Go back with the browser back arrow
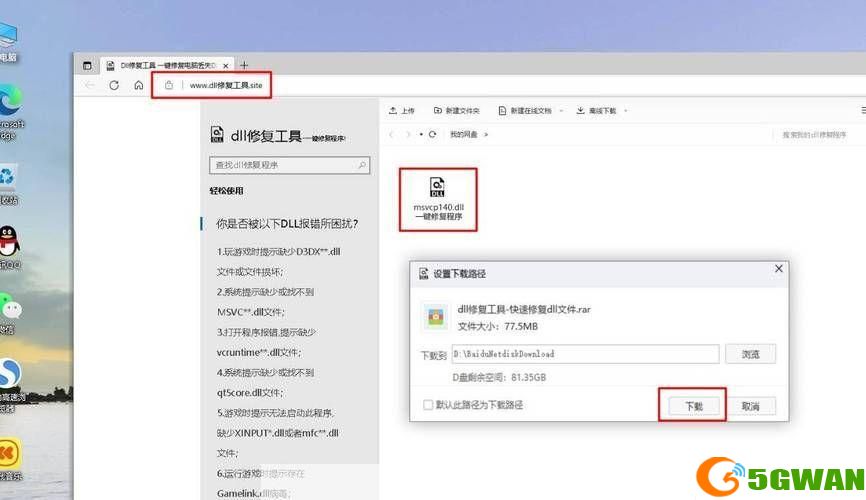Image resolution: width=866 pixels, height=500 pixels. coord(90,85)
